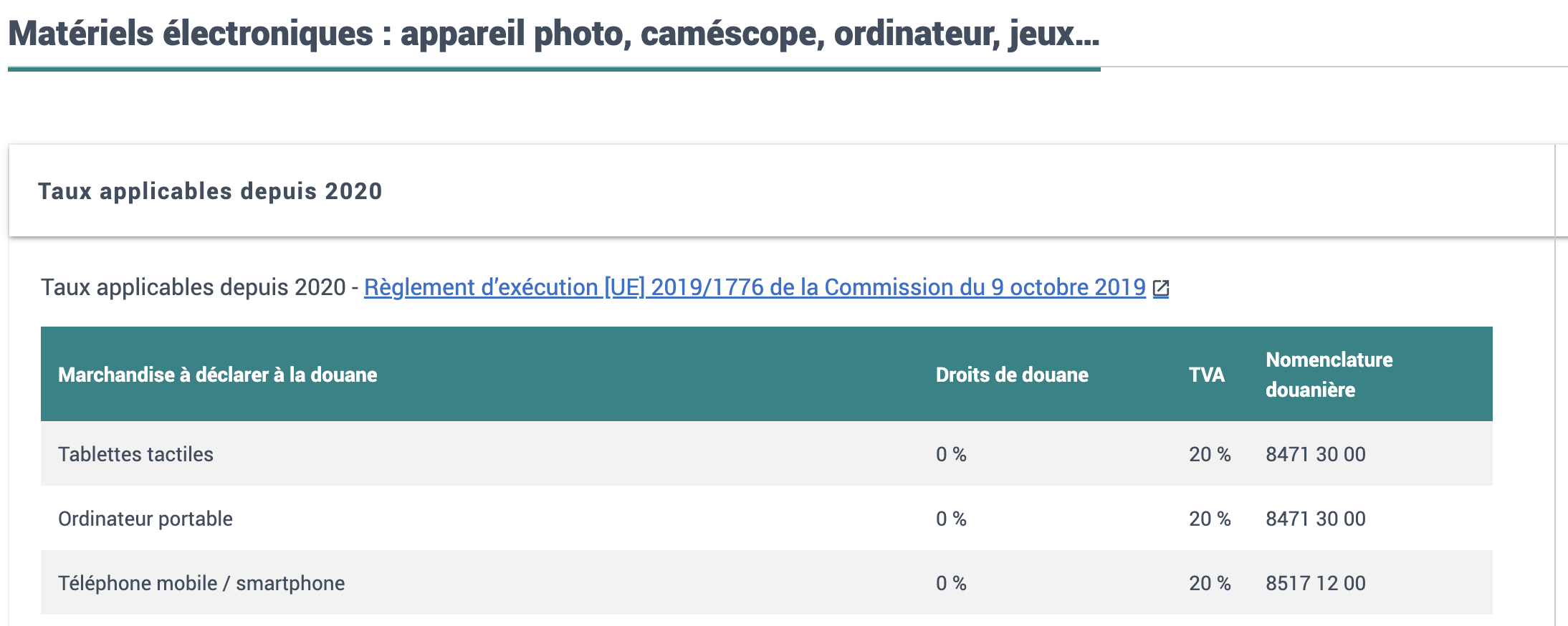Click the "Marchandise à déclarer à la douane" column header
The image size is (1568, 626).
(217, 375)
